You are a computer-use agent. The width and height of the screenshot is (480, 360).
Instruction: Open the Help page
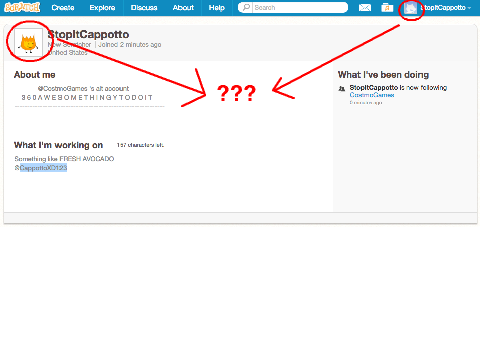point(216,8)
